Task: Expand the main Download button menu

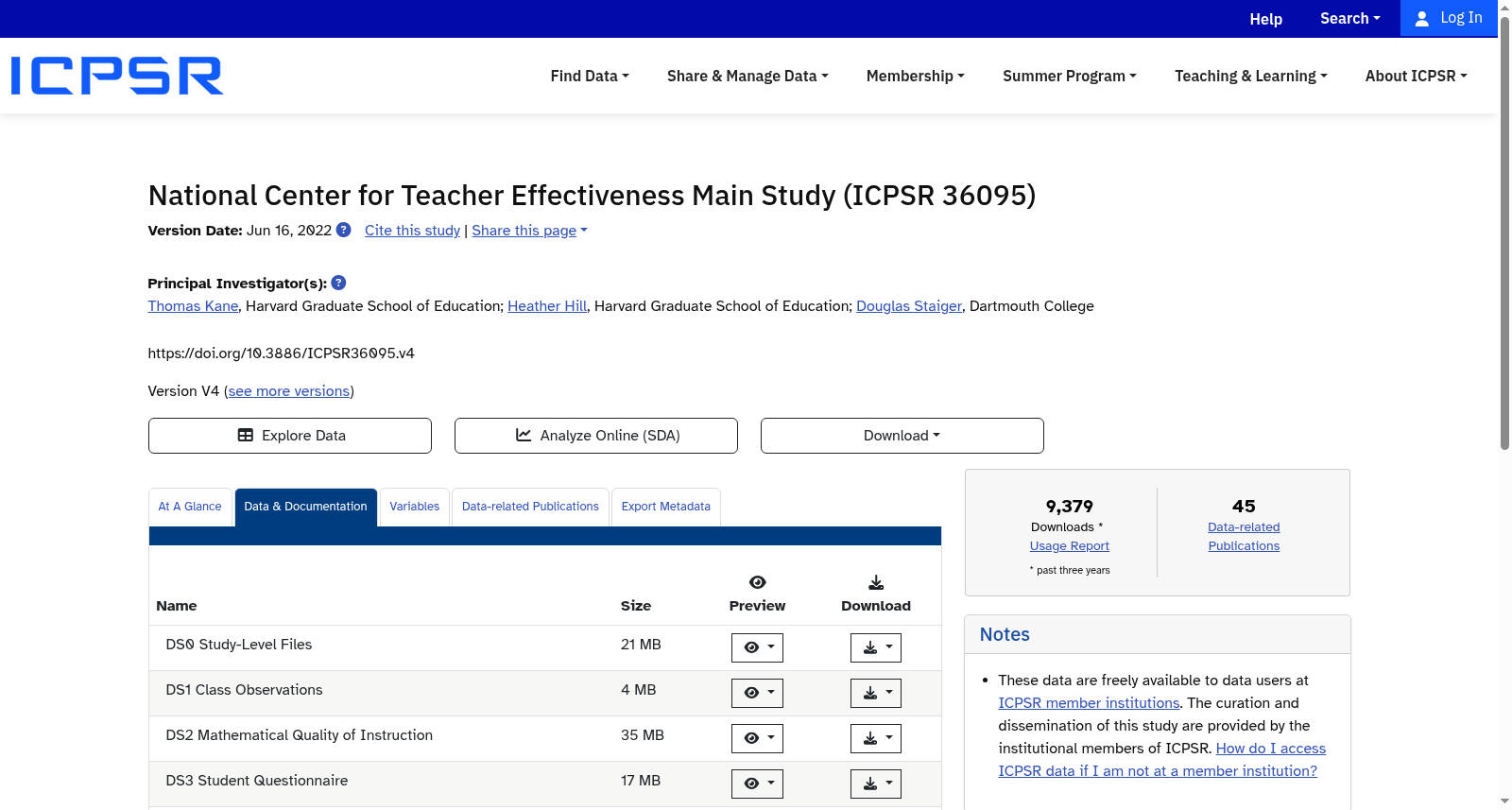Action: (902, 436)
